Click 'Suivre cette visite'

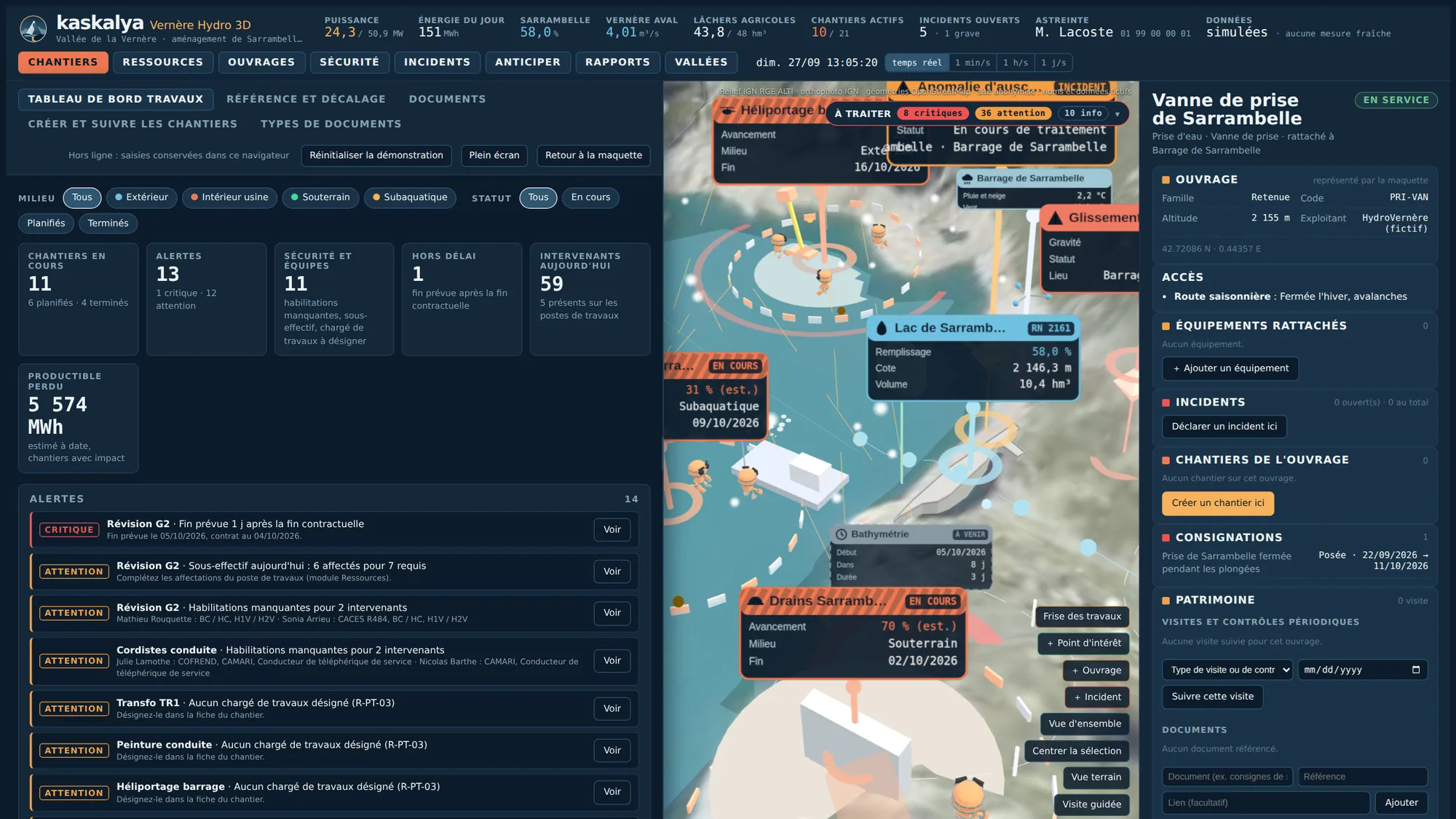(x=1213, y=697)
